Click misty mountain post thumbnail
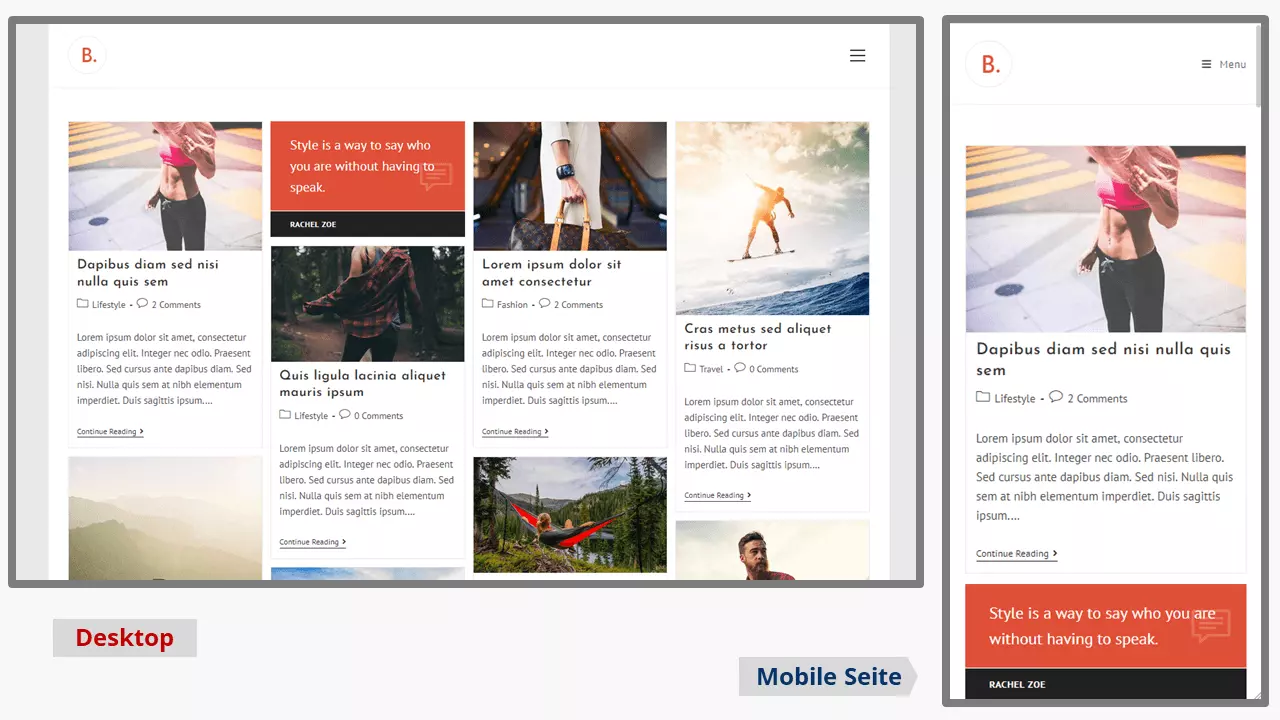 pos(165,518)
